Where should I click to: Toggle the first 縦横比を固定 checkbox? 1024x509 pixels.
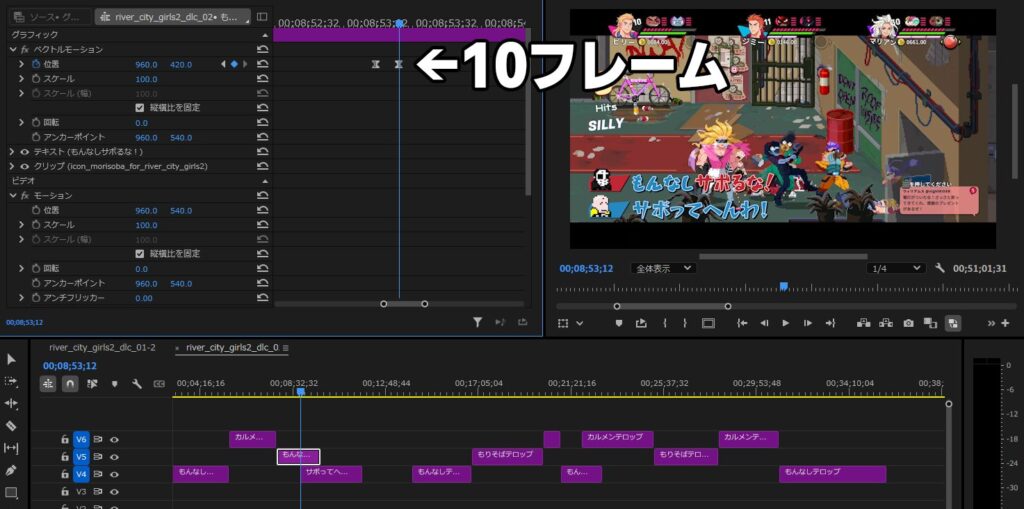(x=140, y=107)
